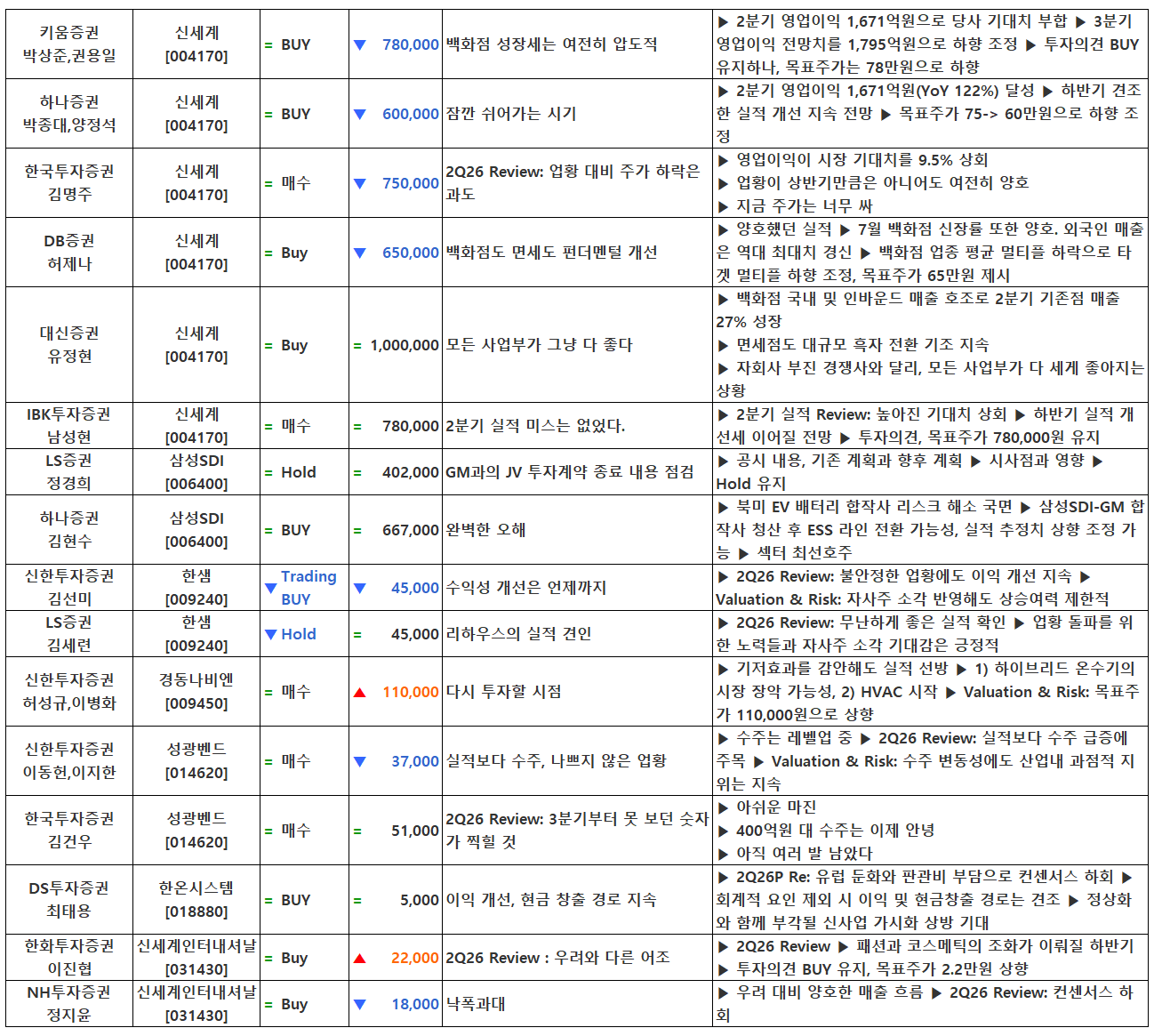Select the 'DS투자증권 최태용' cell
The image size is (1154, 1036).
click(x=69, y=900)
